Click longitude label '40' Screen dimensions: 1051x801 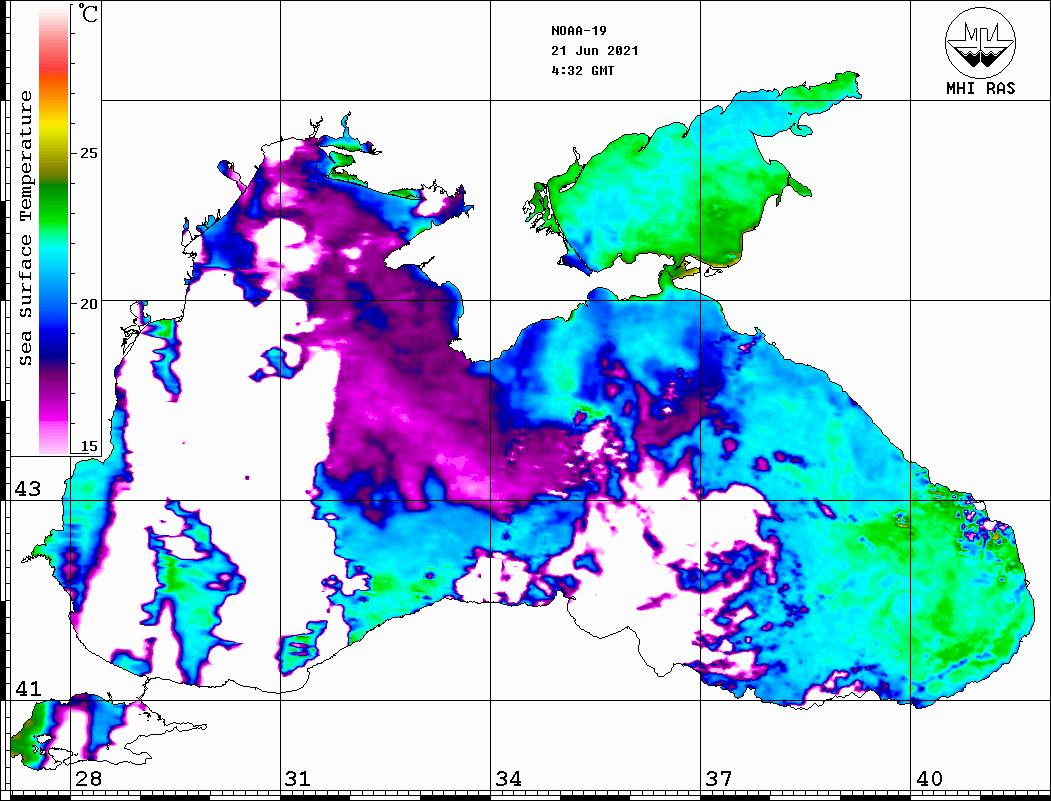[x=929, y=778]
